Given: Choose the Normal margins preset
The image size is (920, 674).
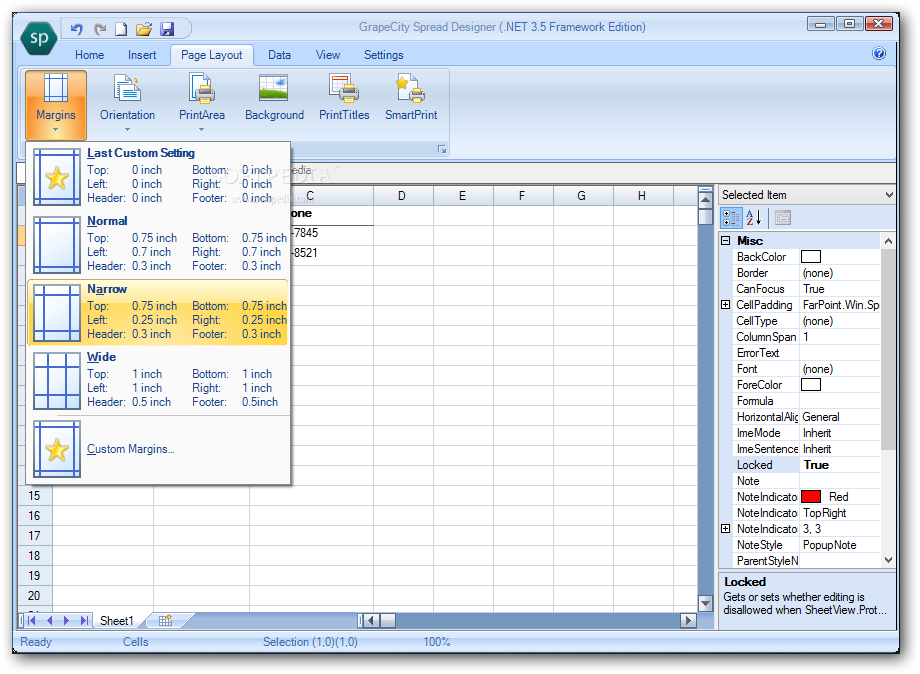Looking at the screenshot, I should pos(158,244).
